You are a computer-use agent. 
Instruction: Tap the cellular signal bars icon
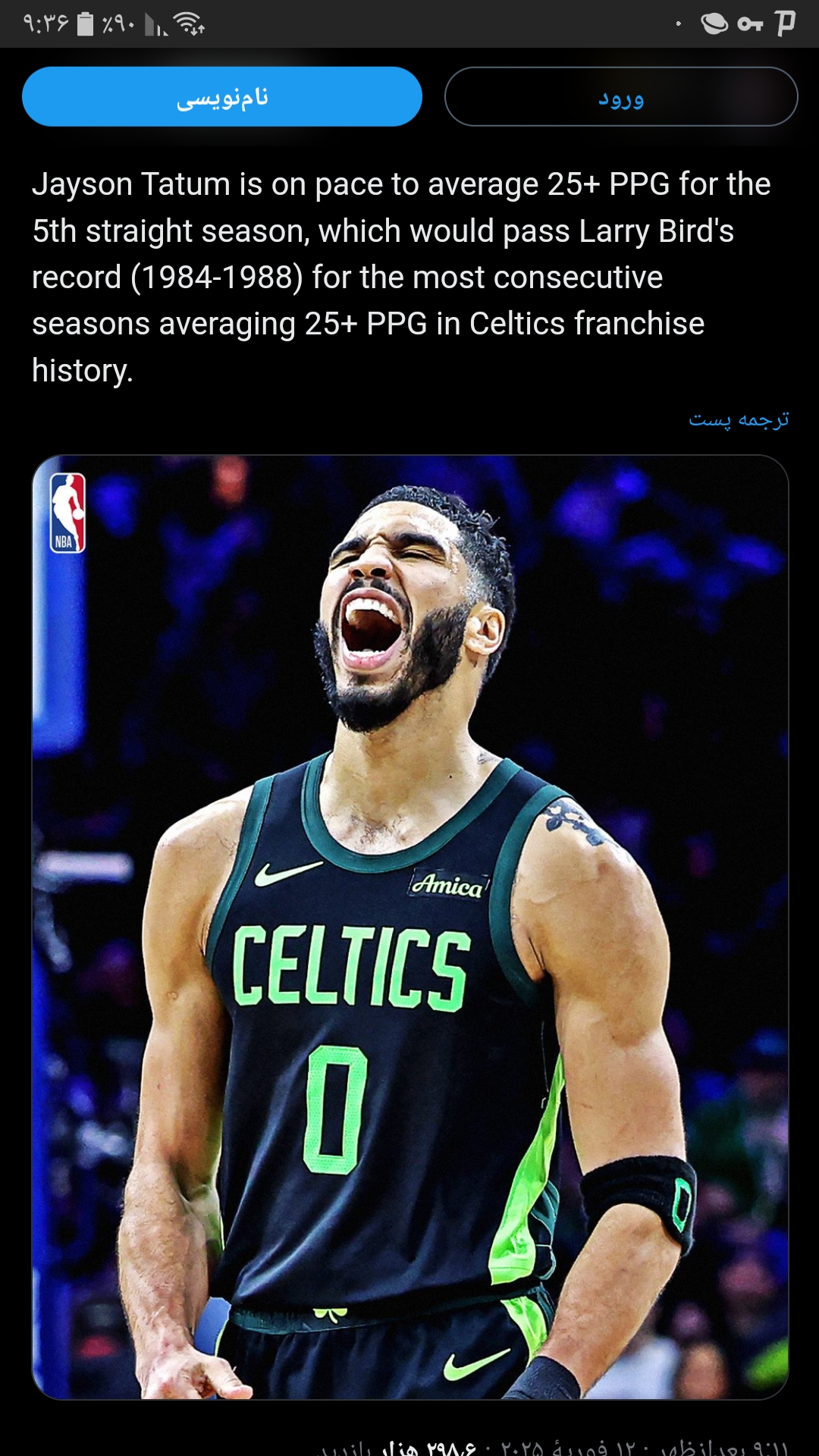(x=155, y=26)
